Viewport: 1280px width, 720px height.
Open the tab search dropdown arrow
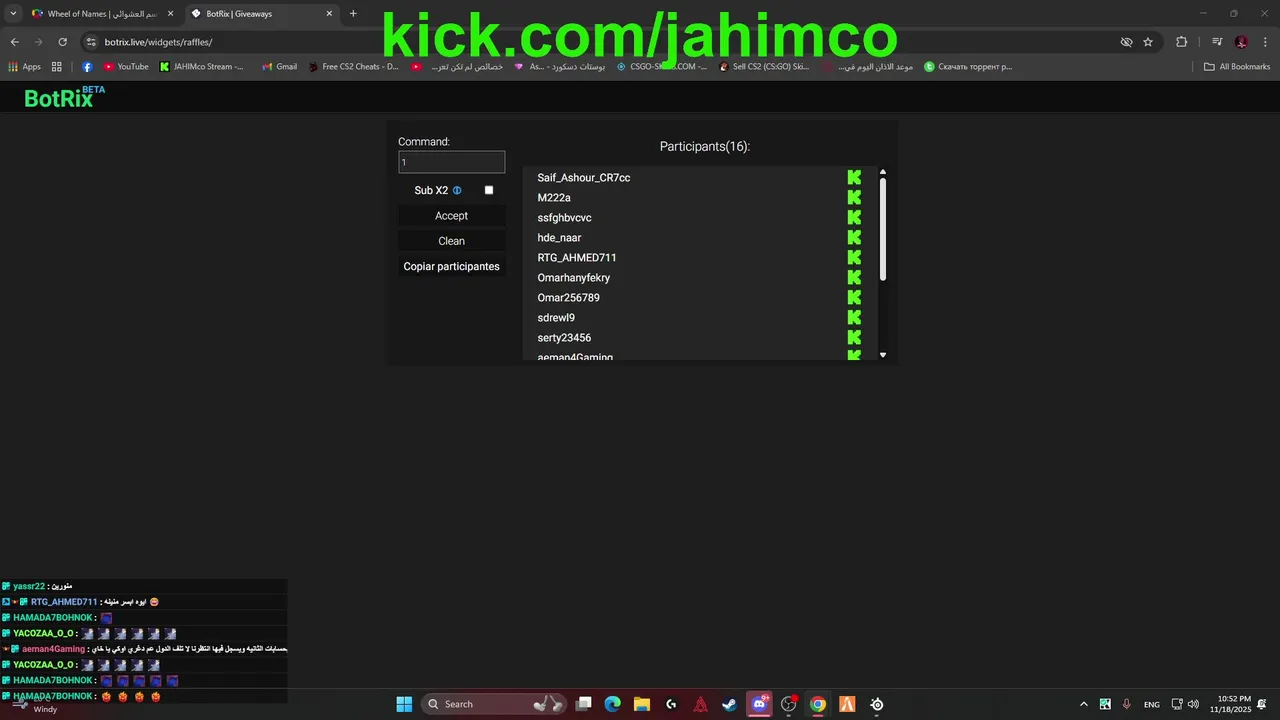pos(13,14)
